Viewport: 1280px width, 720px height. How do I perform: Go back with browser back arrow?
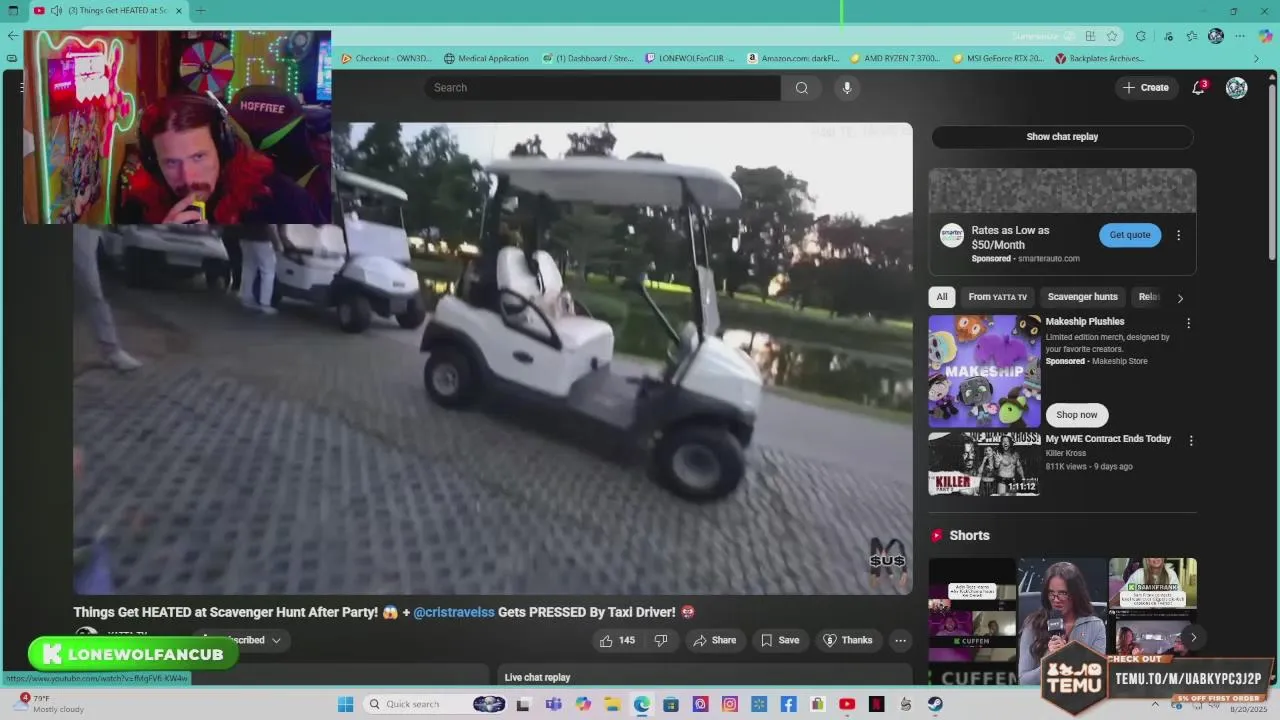click(12, 36)
